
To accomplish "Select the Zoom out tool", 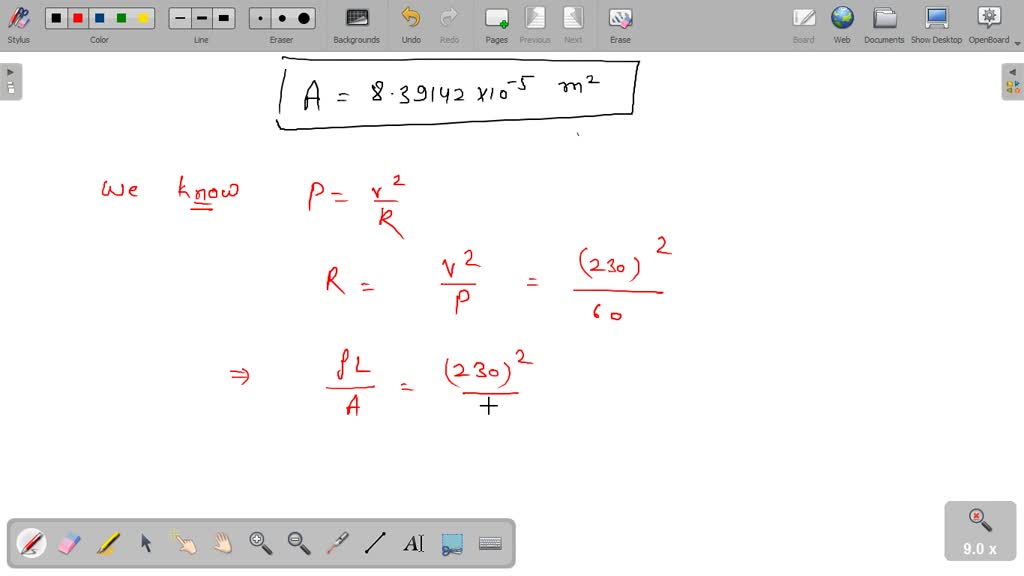I will (299, 543).
